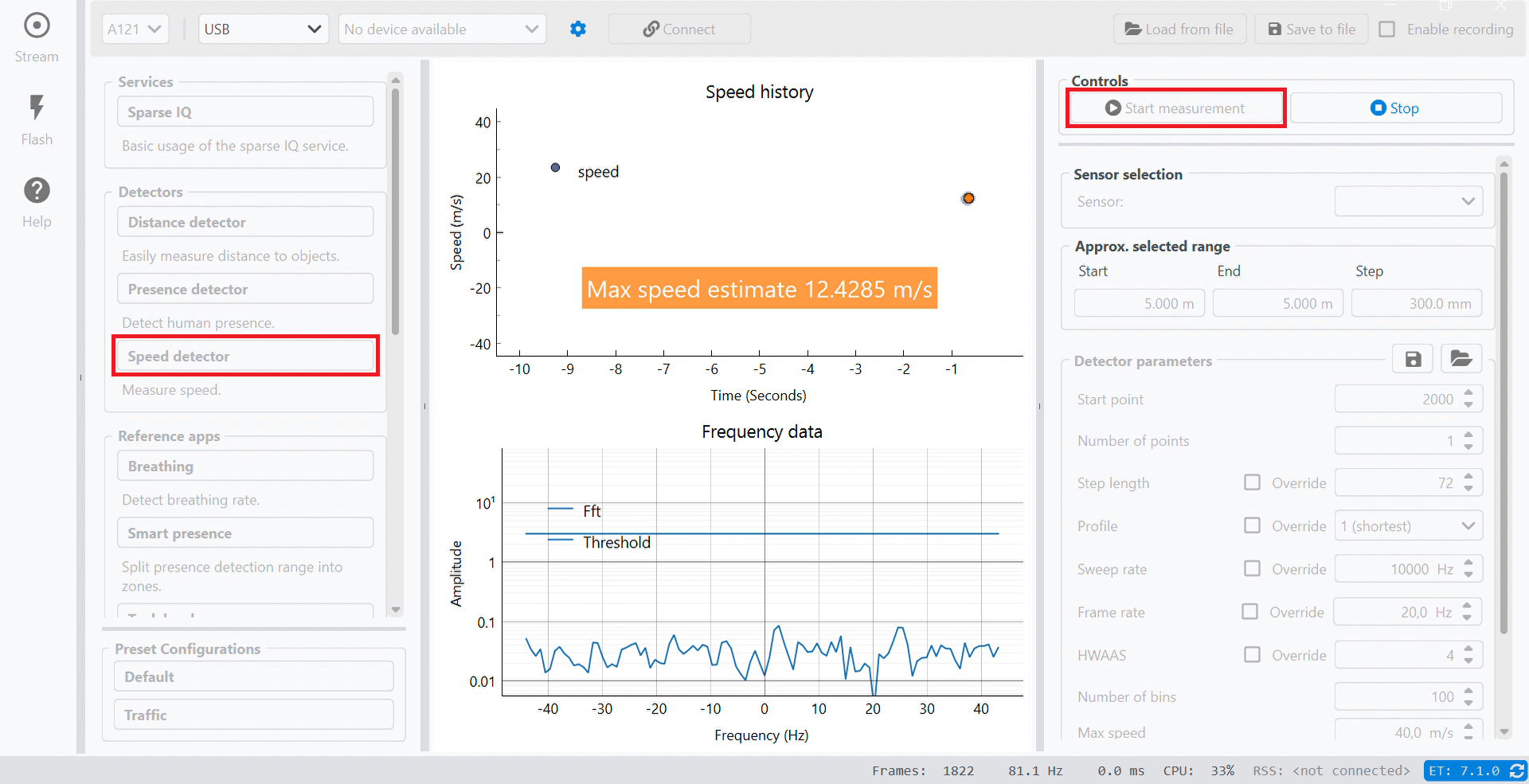The image size is (1529, 784).
Task: Open the USB interface dropdown
Action: coord(263,29)
